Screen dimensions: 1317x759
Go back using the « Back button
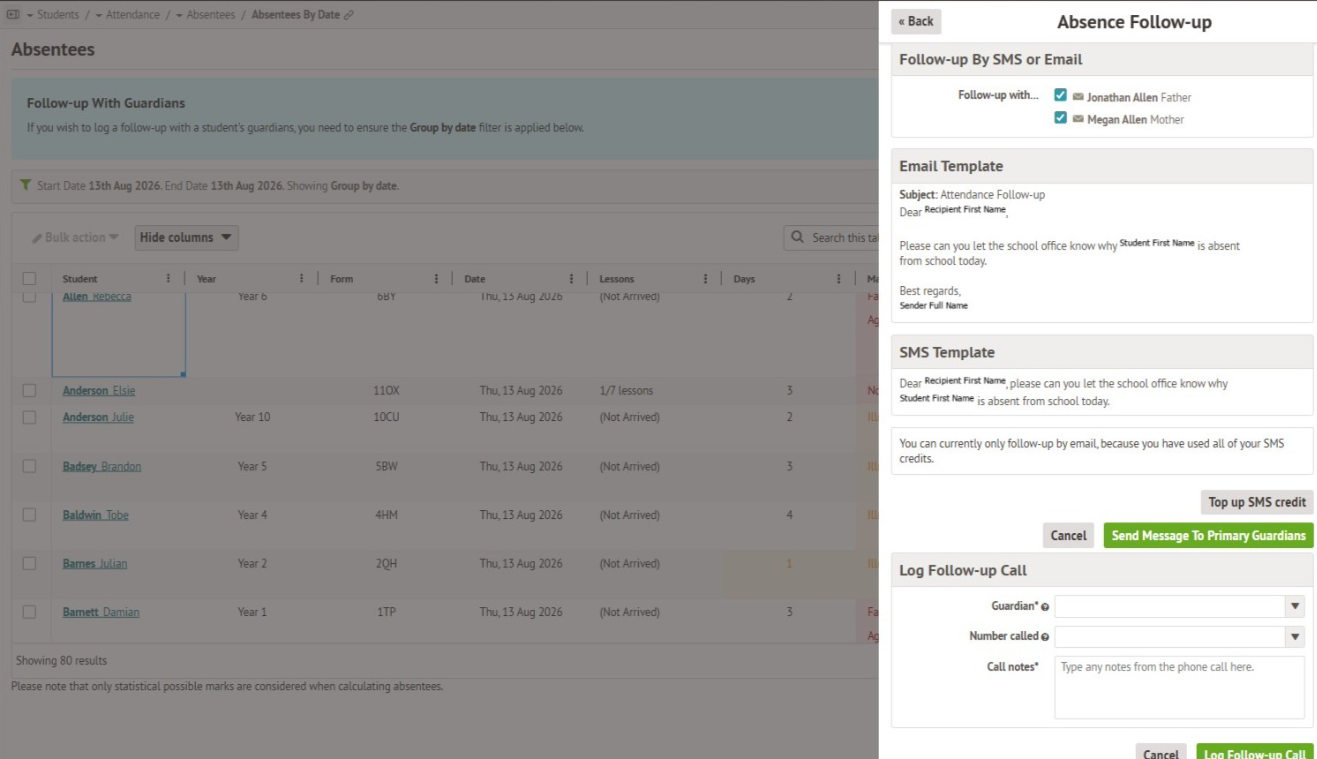[916, 22]
